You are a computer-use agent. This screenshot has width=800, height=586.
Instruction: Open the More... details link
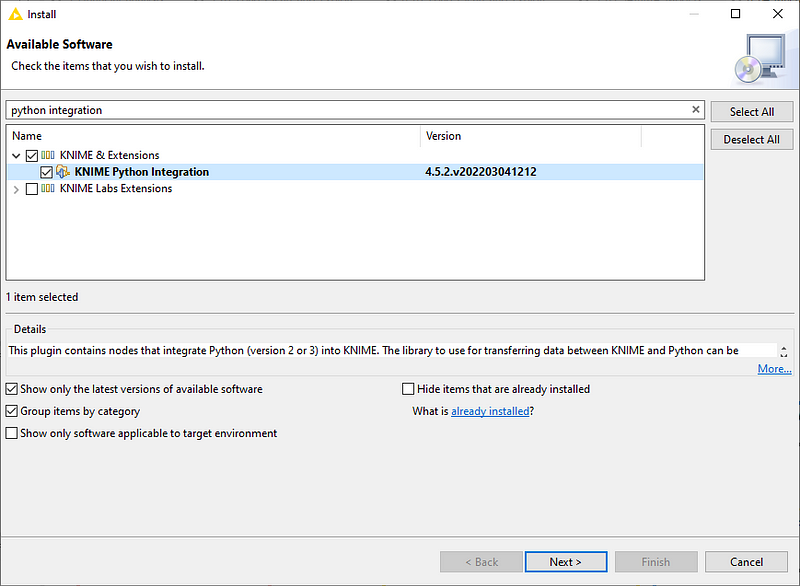coord(774,369)
